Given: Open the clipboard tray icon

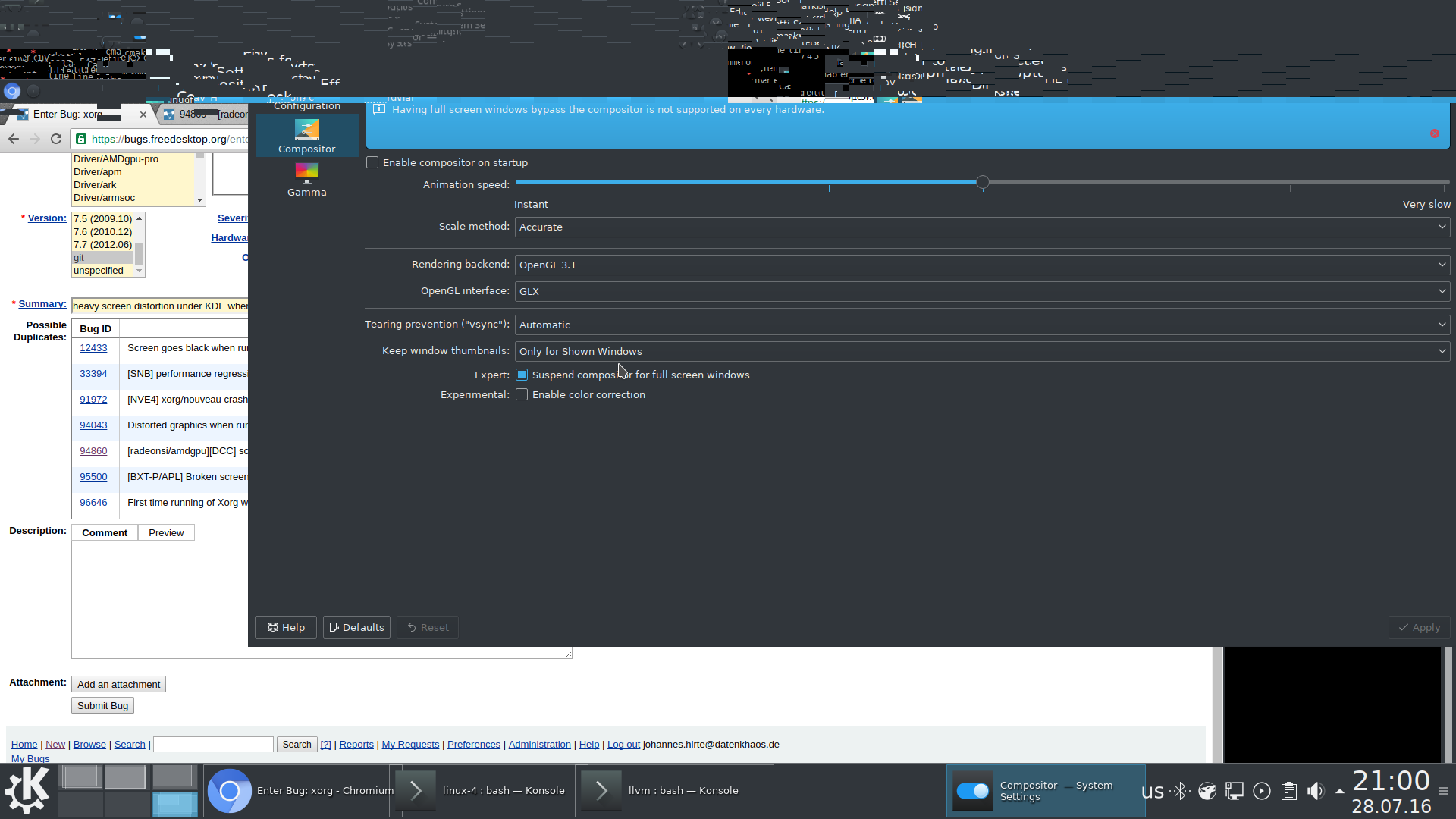Looking at the screenshot, I should click(x=1288, y=791).
